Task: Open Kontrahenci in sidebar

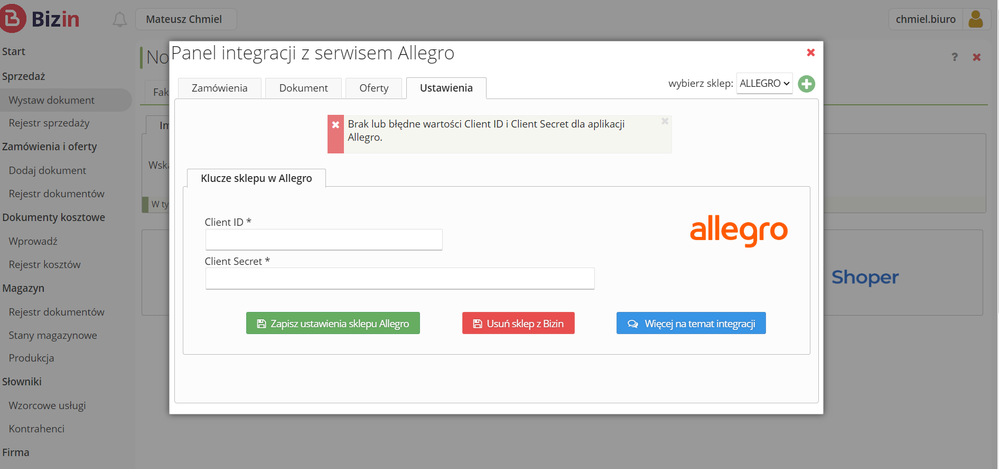Action: tap(36, 429)
